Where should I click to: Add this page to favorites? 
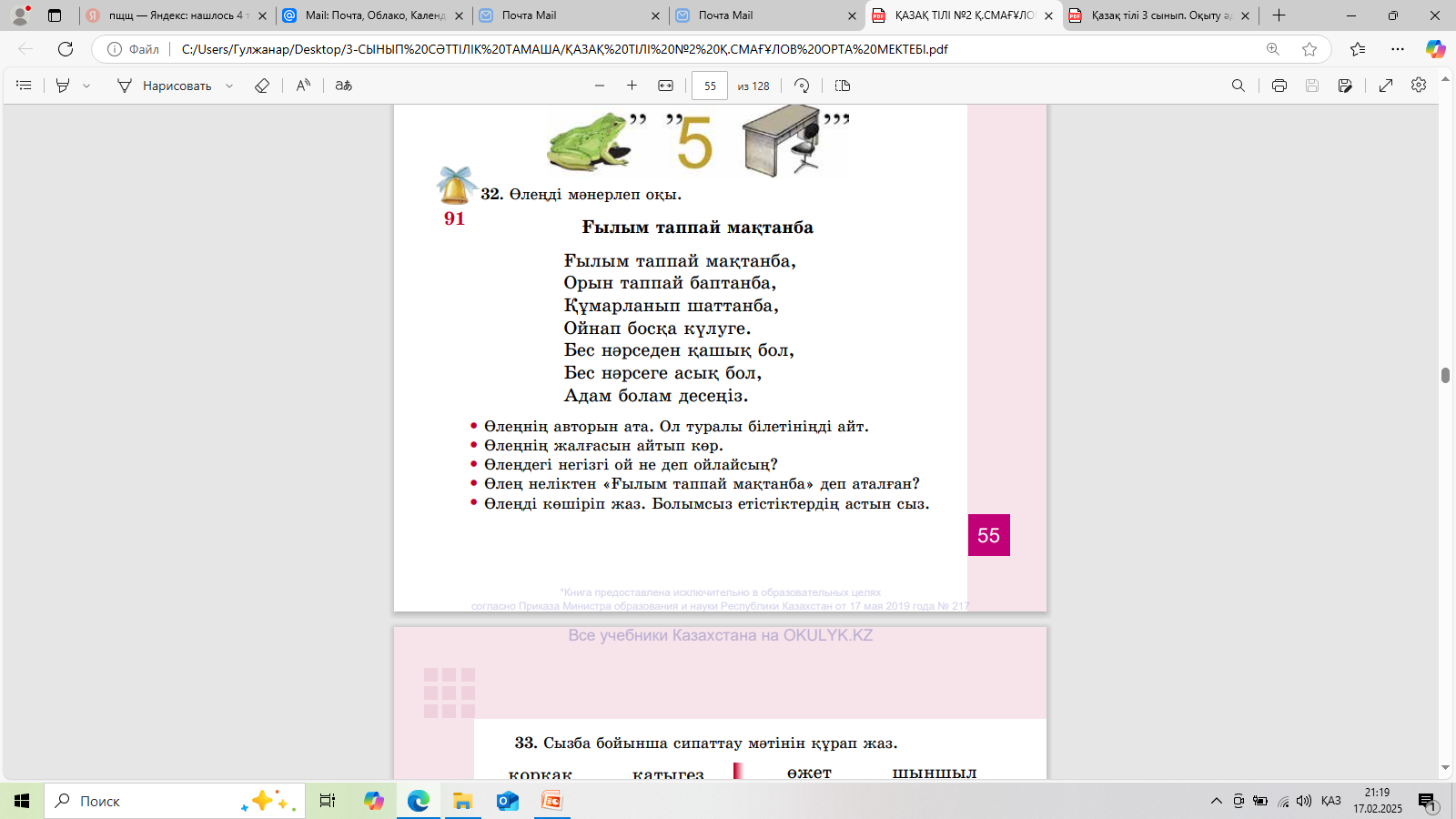click(1309, 49)
